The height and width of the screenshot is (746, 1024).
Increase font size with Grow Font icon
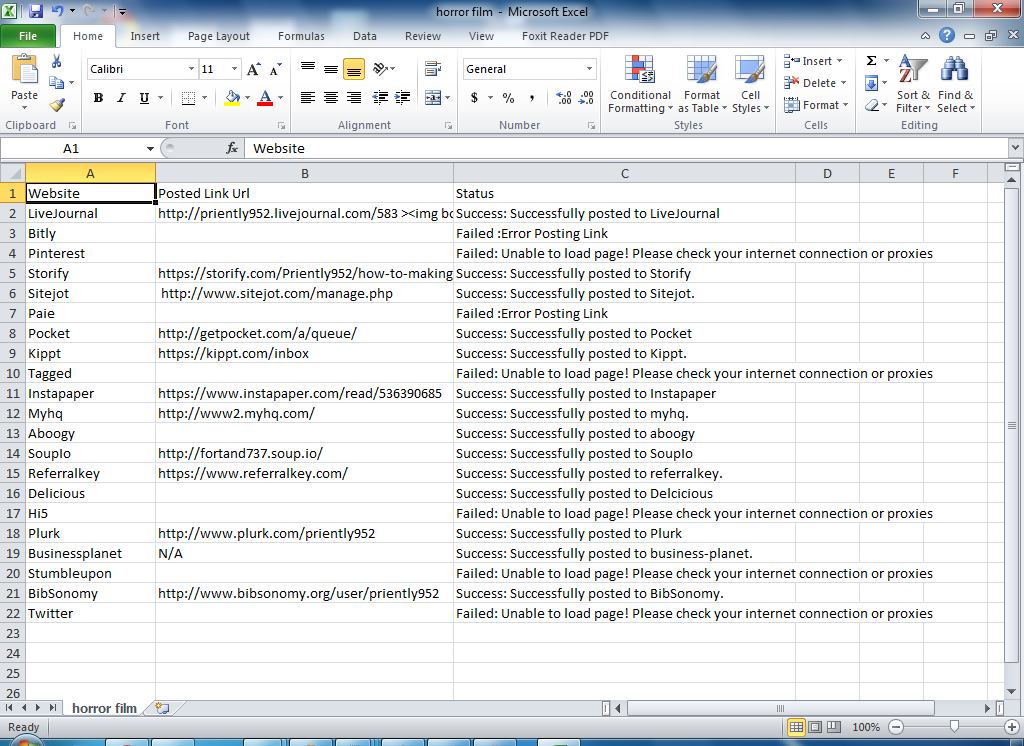pyautogui.click(x=253, y=69)
